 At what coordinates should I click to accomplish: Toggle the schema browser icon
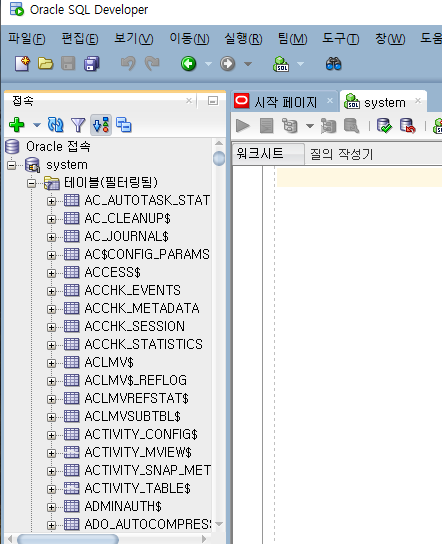point(101,125)
